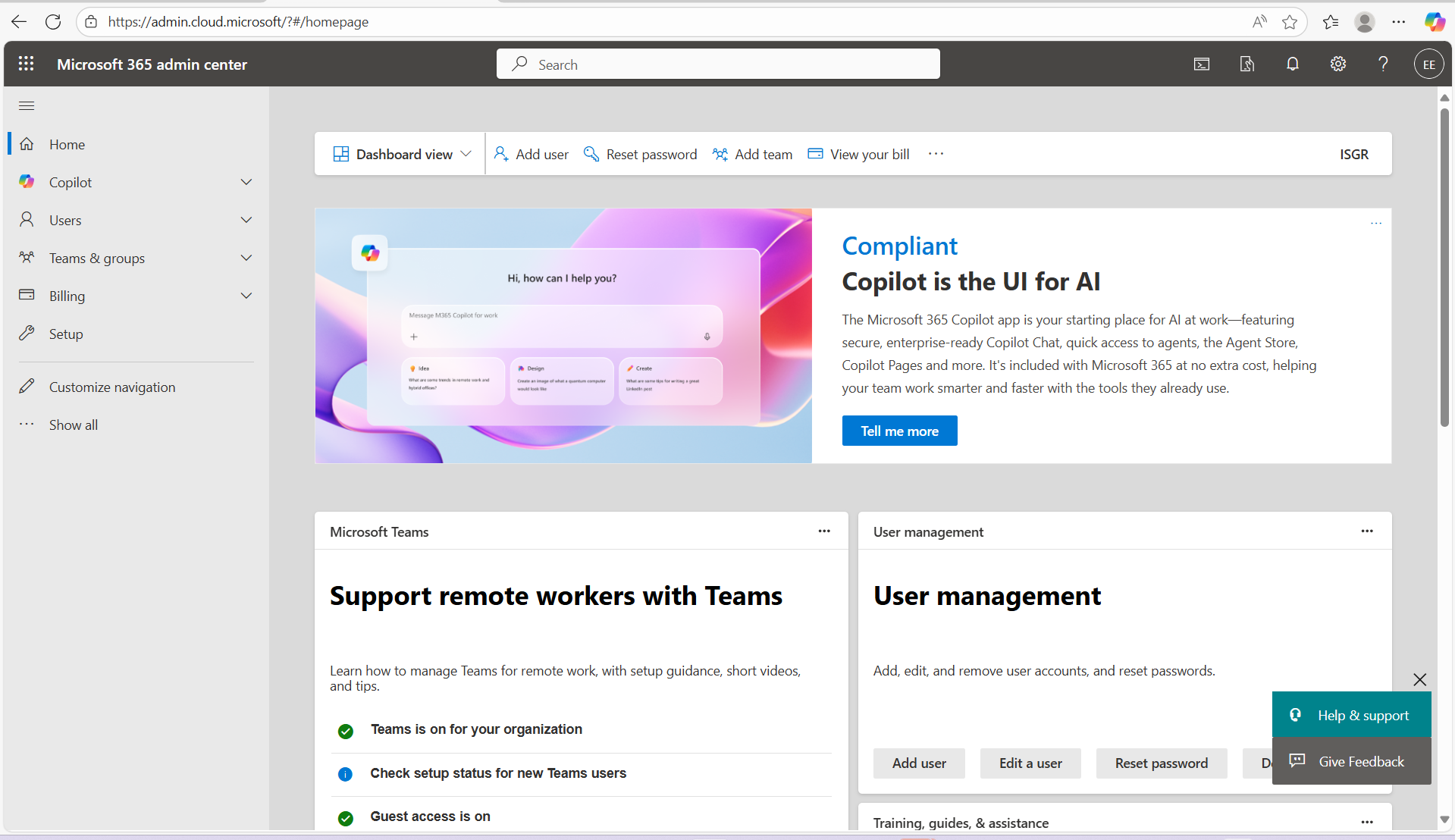Click the EE account avatar
The width and height of the screenshot is (1455, 840).
(1428, 64)
